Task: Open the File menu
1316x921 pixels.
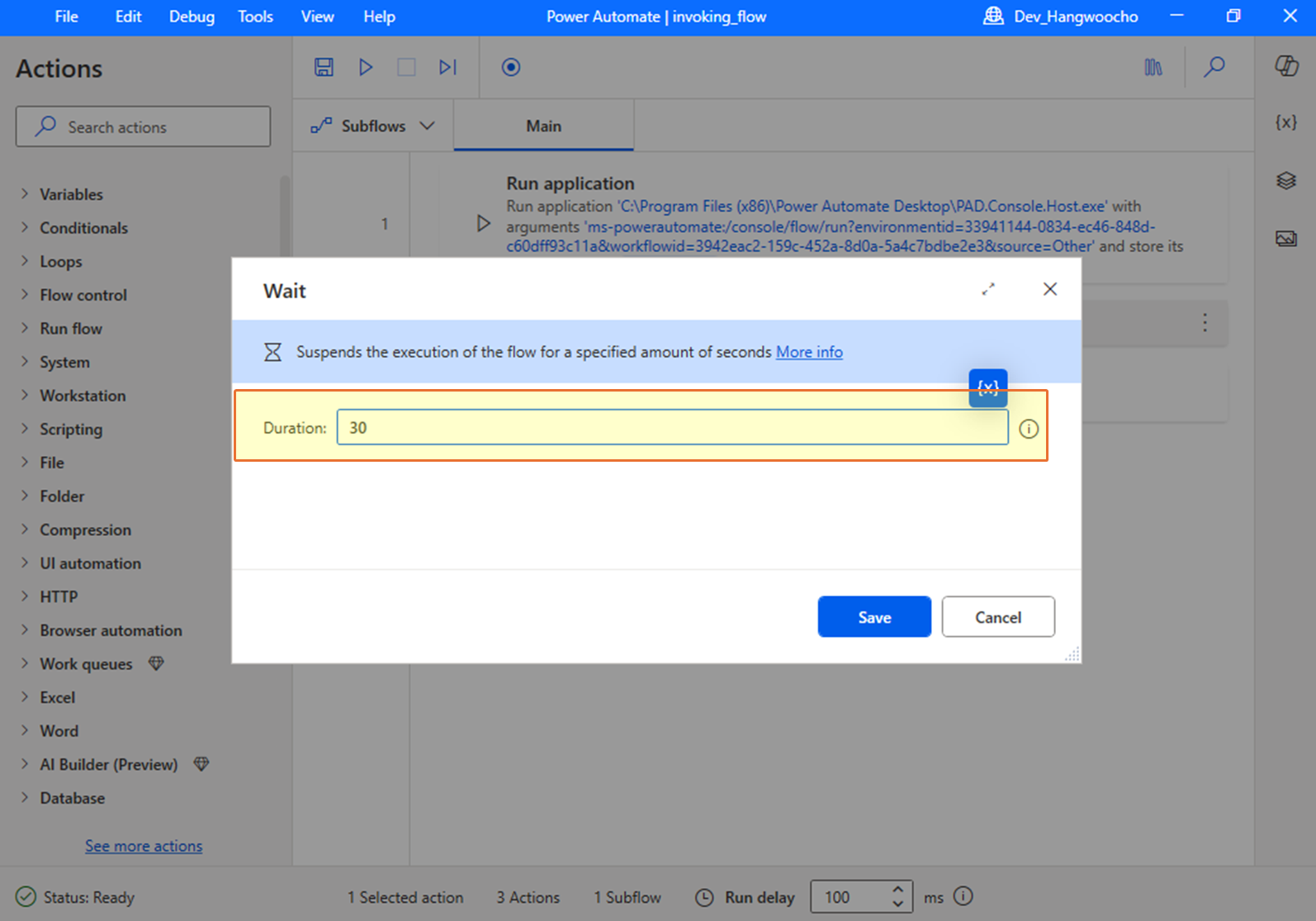Action: coord(66,17)
